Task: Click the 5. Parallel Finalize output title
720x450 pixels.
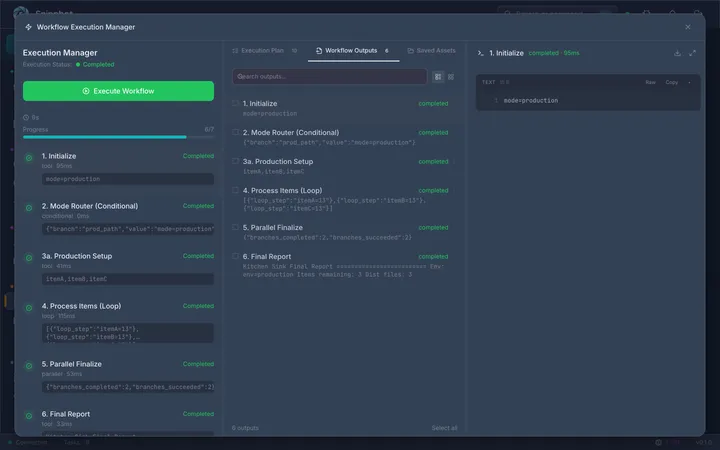Action: click(273, 227)
